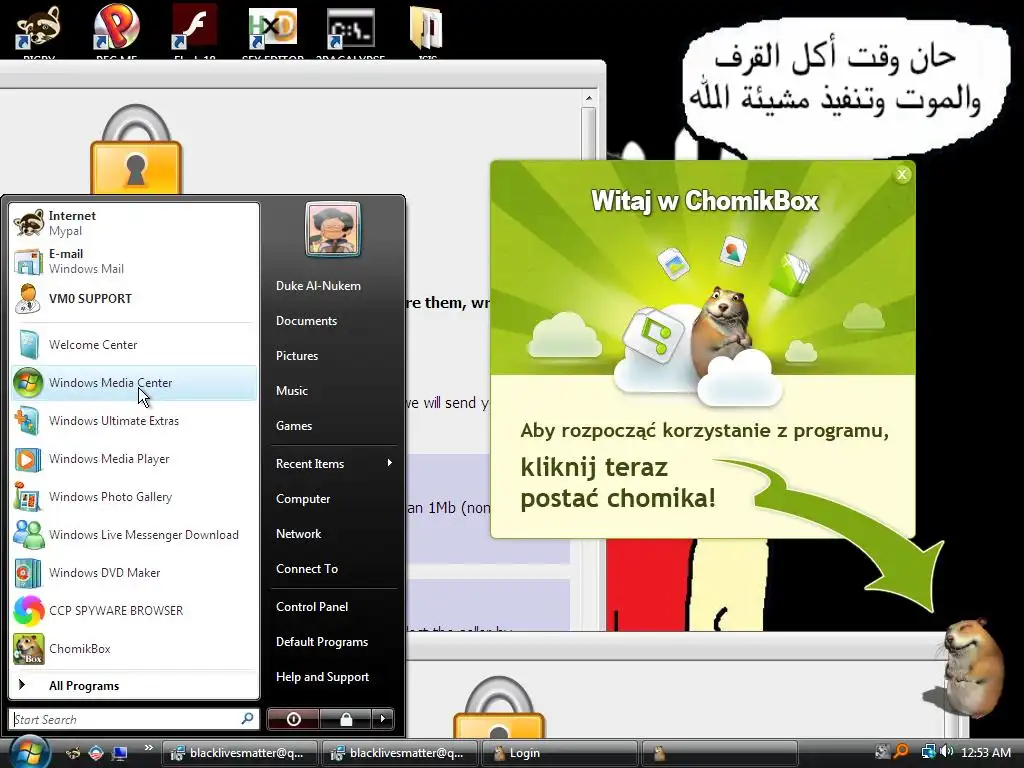Screen dimensions: 1024x768
Task: Click the 12:53 AM clock
Action: pyautogui.click(x=986, y=752)
